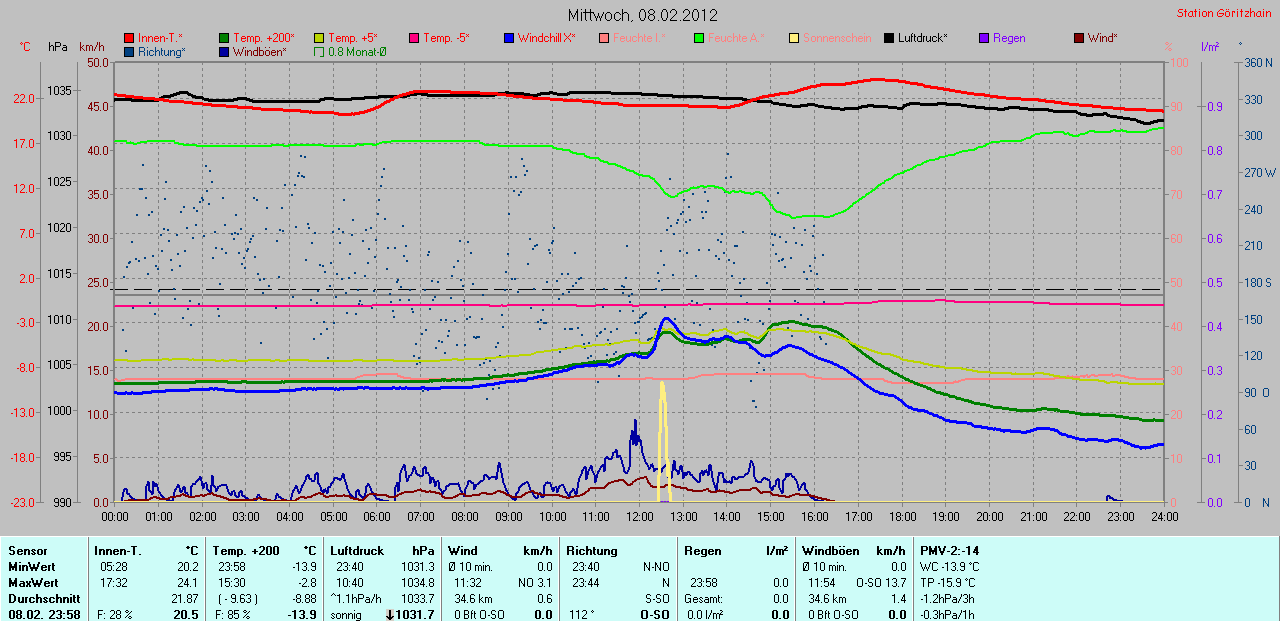This screenshot has height=621, width=1284.
Task: Click the 270 W direction axis label
Action: (1260, 172)
